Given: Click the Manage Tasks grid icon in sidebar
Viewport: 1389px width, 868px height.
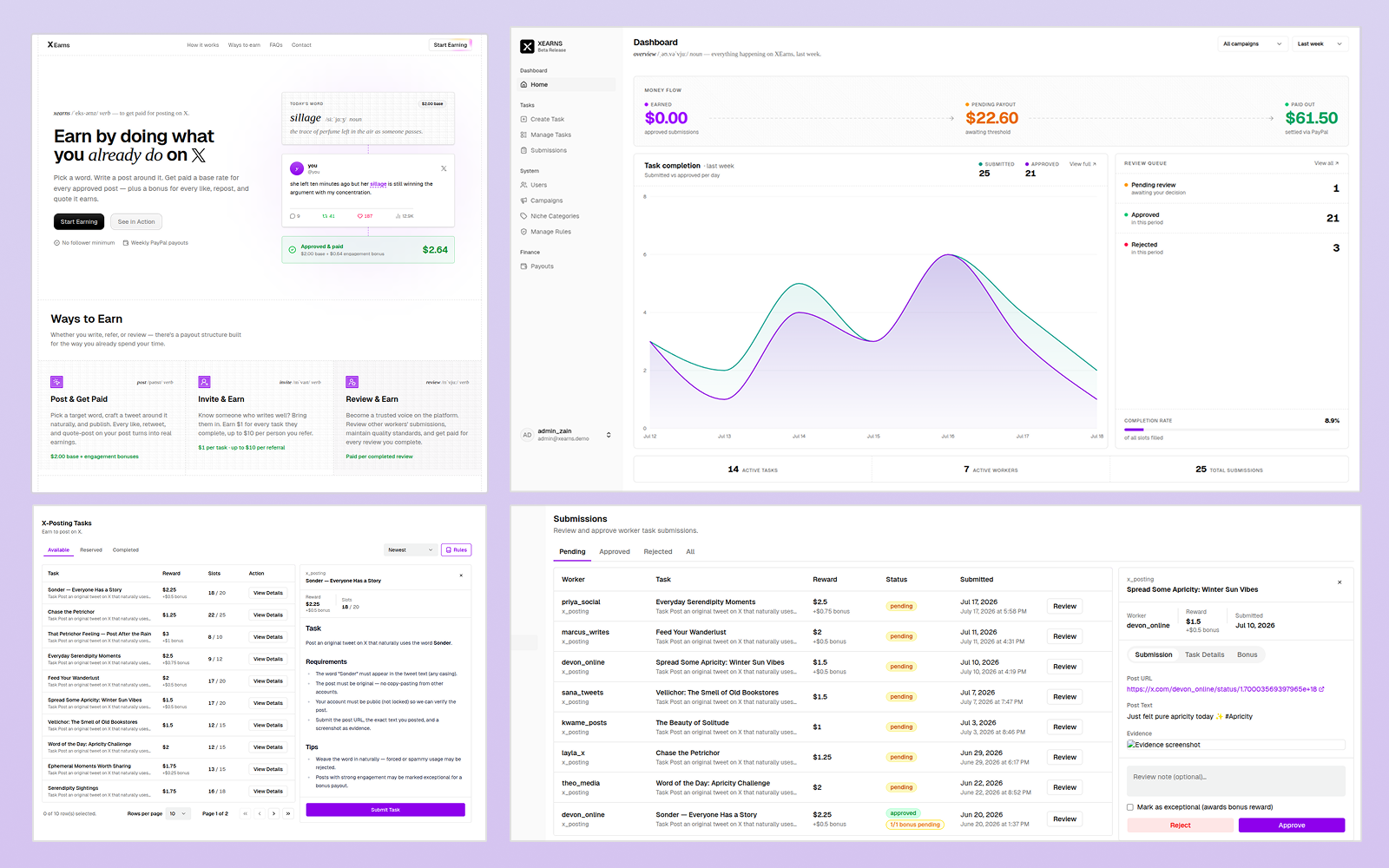Looking at the screenshot, I should (523, 135).
